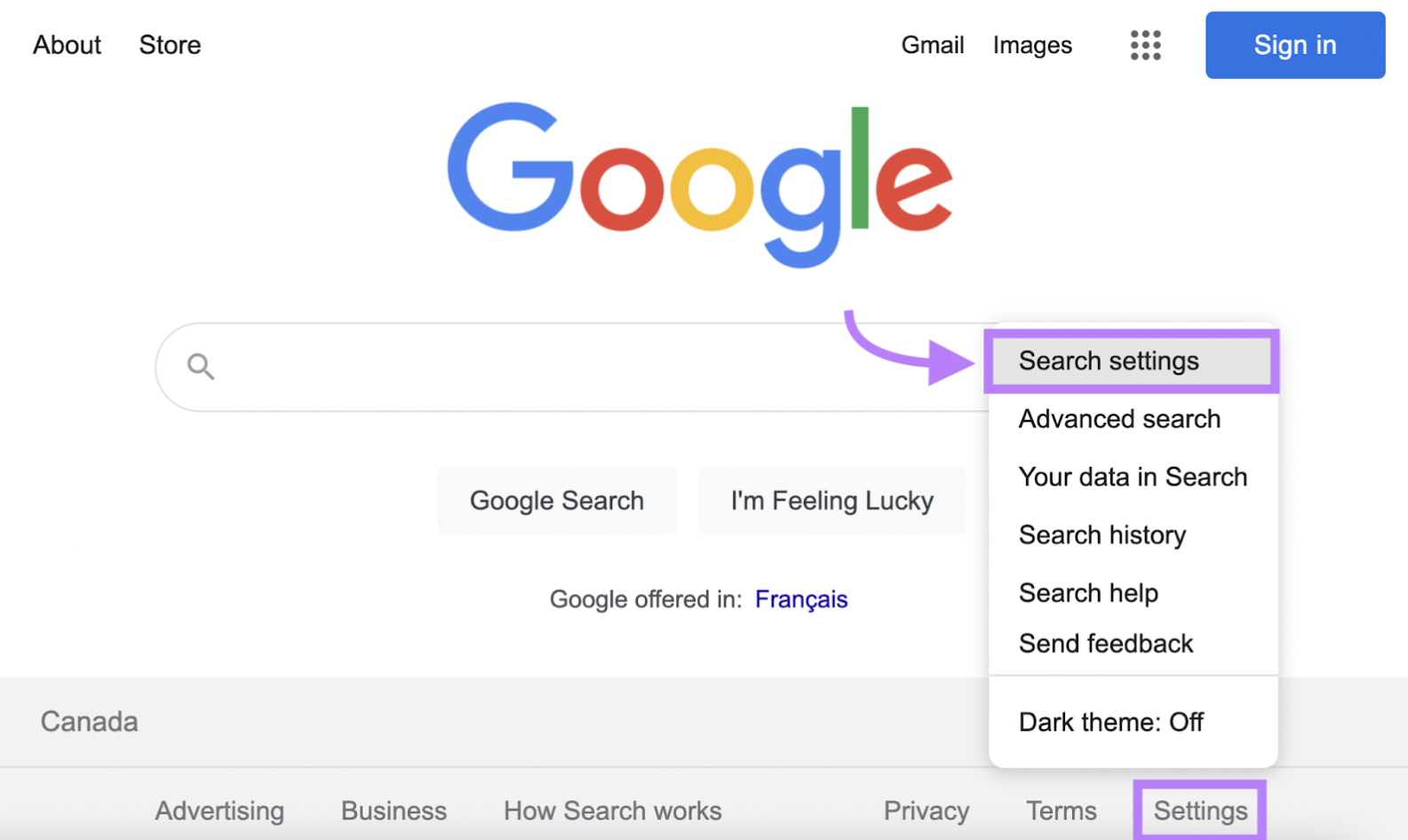
Task: Open the Settings footer menu
Action: [x=1200, y=811]
